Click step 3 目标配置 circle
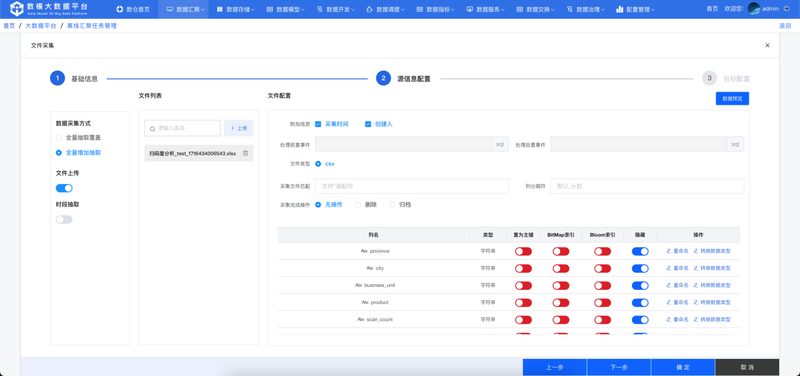This screenshot has height=376, width=800. pos(709,78)
